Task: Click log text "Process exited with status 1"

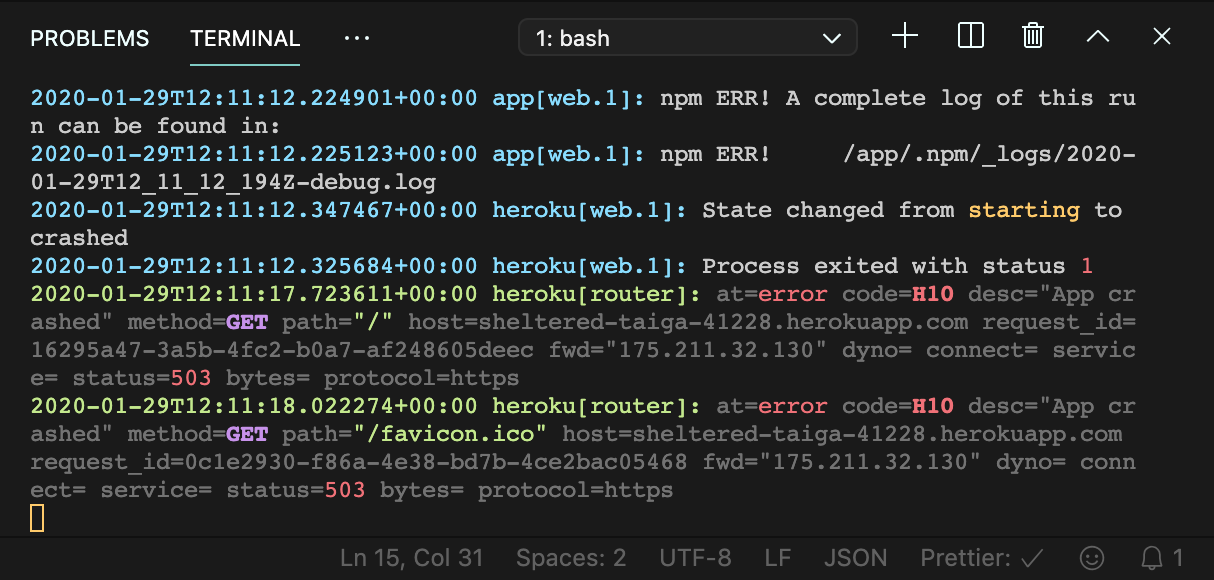Action: pos(897,266)
